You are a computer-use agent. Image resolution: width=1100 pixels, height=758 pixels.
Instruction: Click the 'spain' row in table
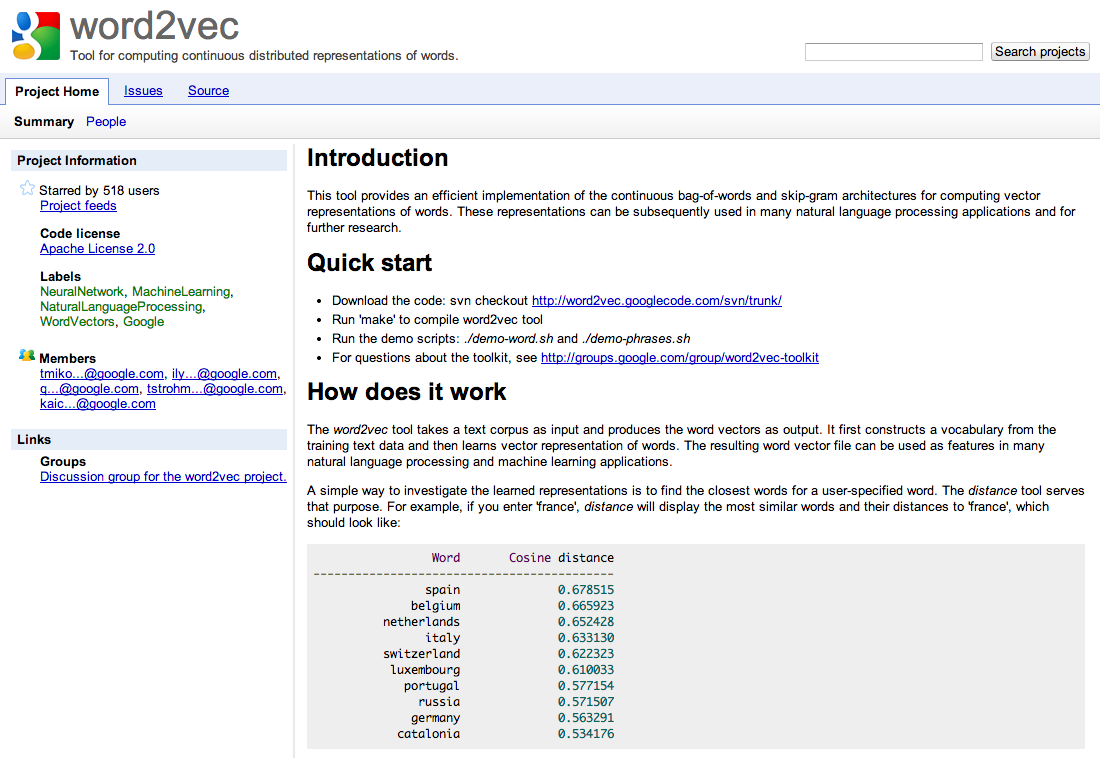[x=519, y=590]
